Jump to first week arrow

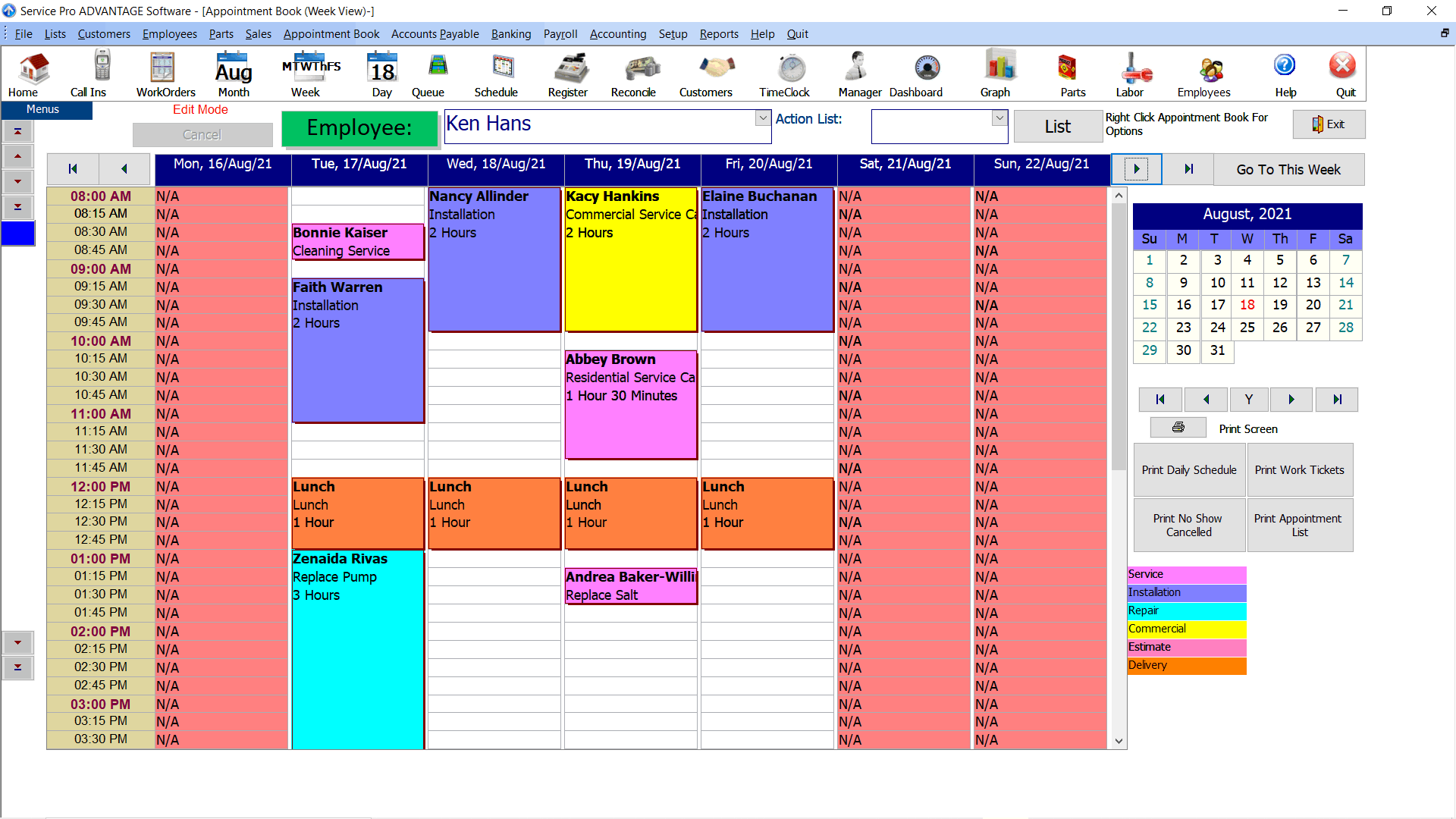coord(73,169)
